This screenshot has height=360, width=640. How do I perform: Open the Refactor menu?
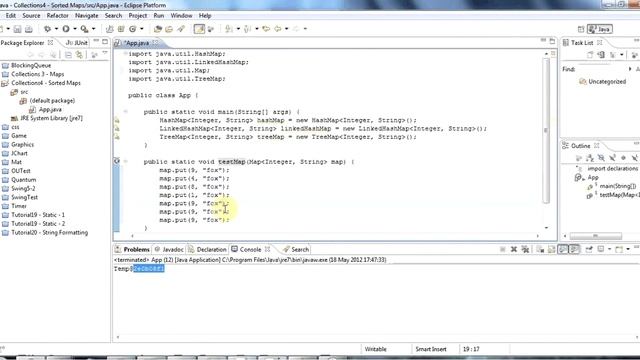coord(58,16)
